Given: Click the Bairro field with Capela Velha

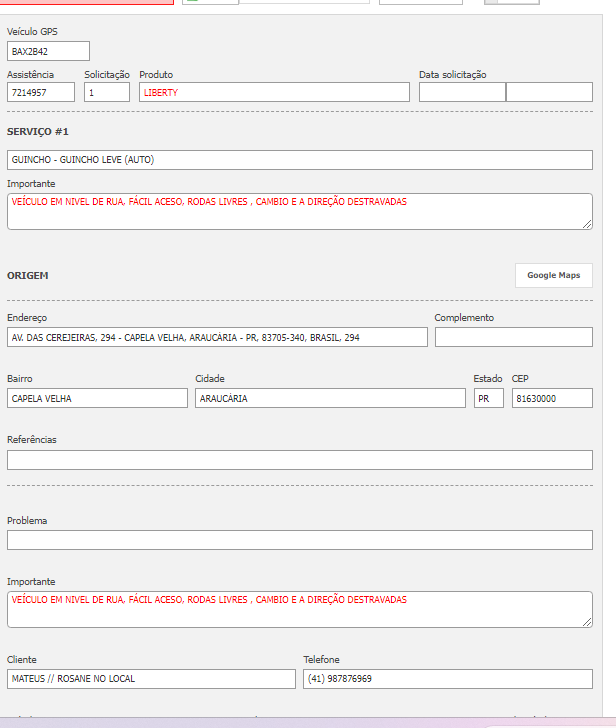Looking at the screenshot, I should (x=97, y=398).
